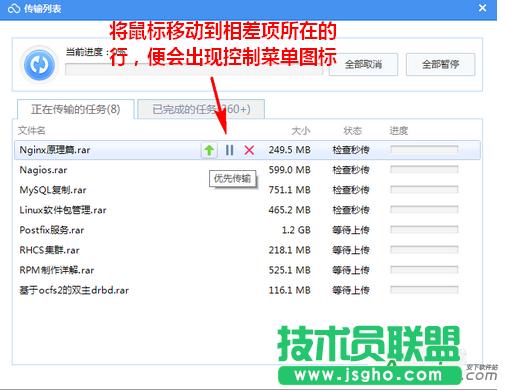
Task: Click the blue sync circle icon
Action: tap(39, 65)
